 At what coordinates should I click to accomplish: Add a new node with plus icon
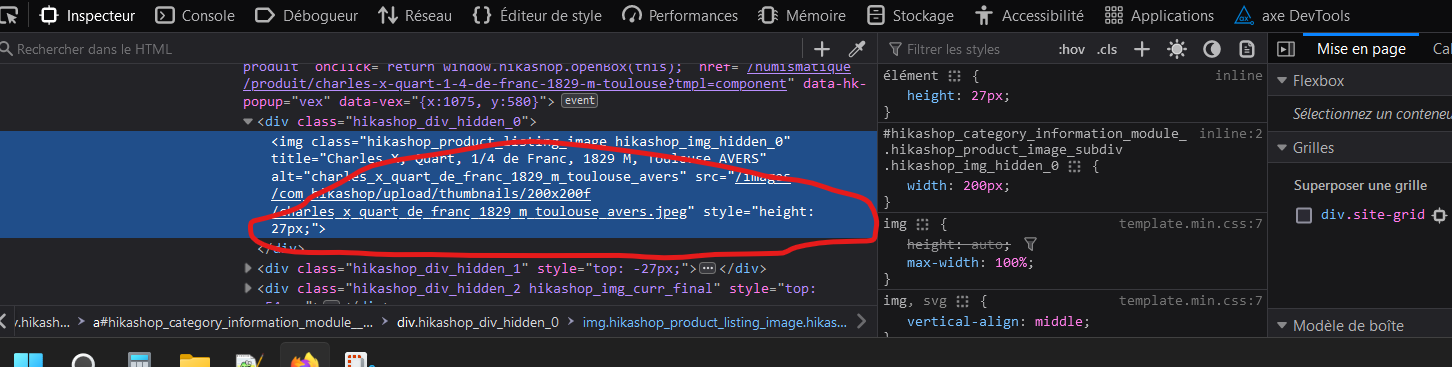click(x=822, y=49)
